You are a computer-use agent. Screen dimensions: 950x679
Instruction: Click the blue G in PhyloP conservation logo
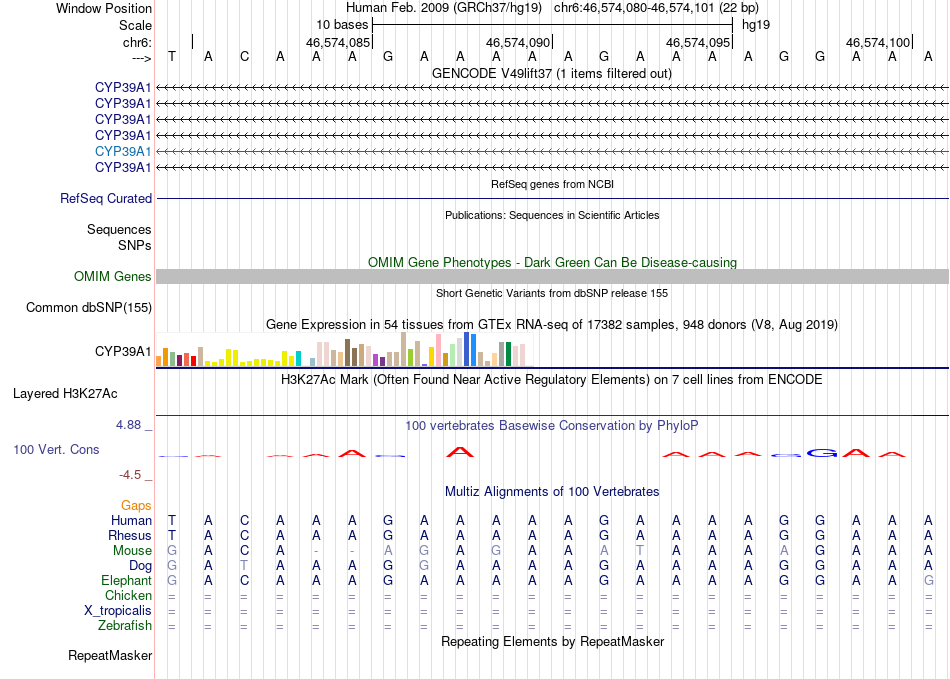tap(822, 452)
